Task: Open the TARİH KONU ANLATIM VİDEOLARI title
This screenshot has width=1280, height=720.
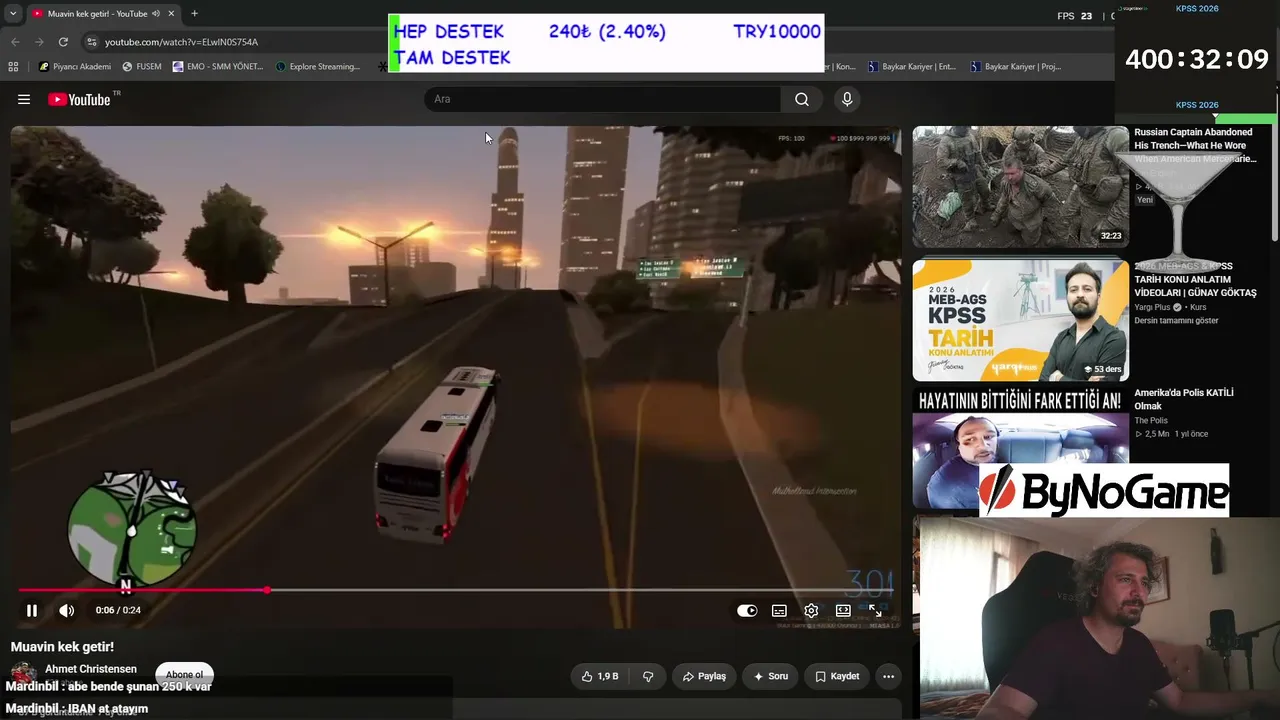Action: coord(1195,280)
